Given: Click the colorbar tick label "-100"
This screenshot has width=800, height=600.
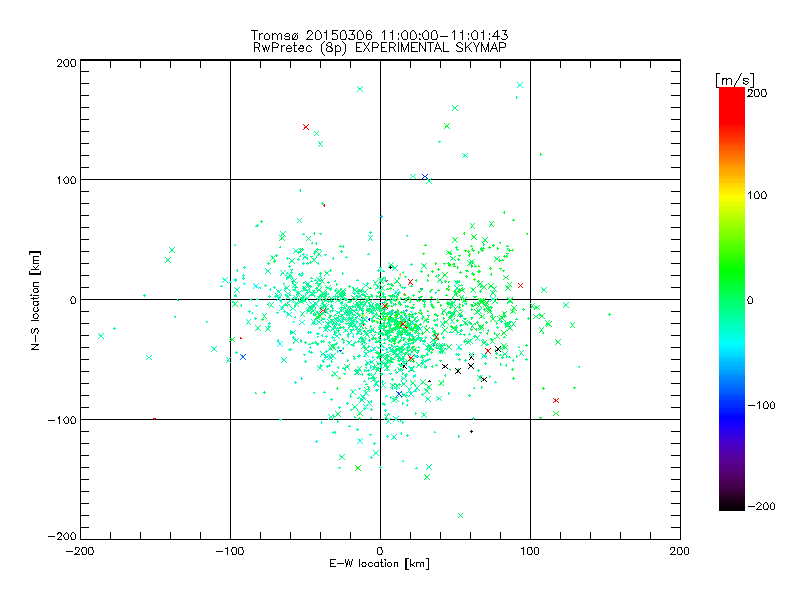Looking at the screenshot, I should pos(761,405).
